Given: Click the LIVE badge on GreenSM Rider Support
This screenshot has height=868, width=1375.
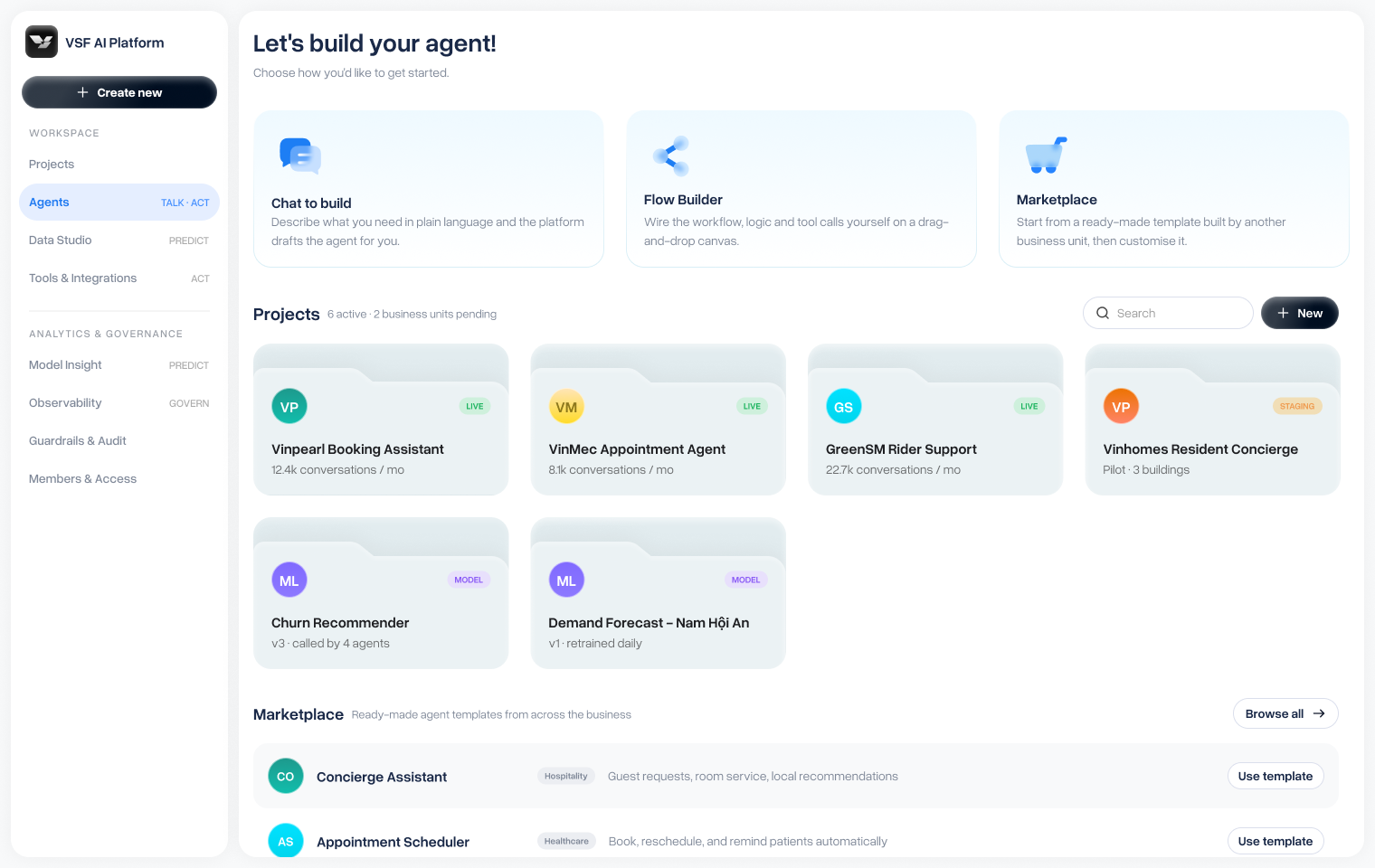Looking at the screenshot, I should (1029, 406).
